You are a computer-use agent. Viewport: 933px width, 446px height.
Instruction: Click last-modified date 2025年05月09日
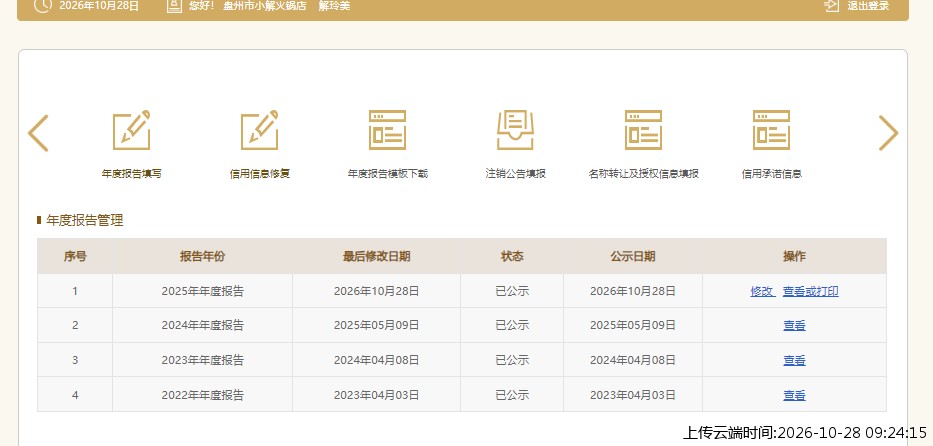click(x=376, y=326)
